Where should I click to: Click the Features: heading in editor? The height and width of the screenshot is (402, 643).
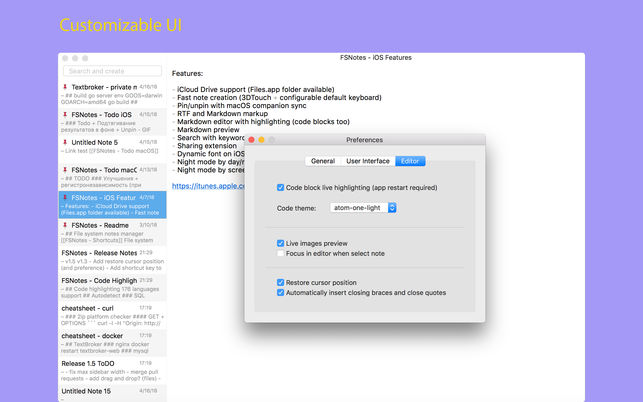click(x=187, y=73)
